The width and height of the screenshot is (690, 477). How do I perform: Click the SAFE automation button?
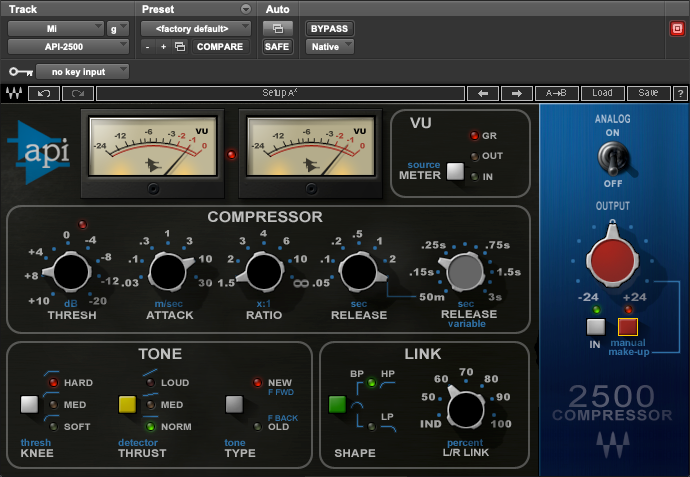click(x=277, y=47)
